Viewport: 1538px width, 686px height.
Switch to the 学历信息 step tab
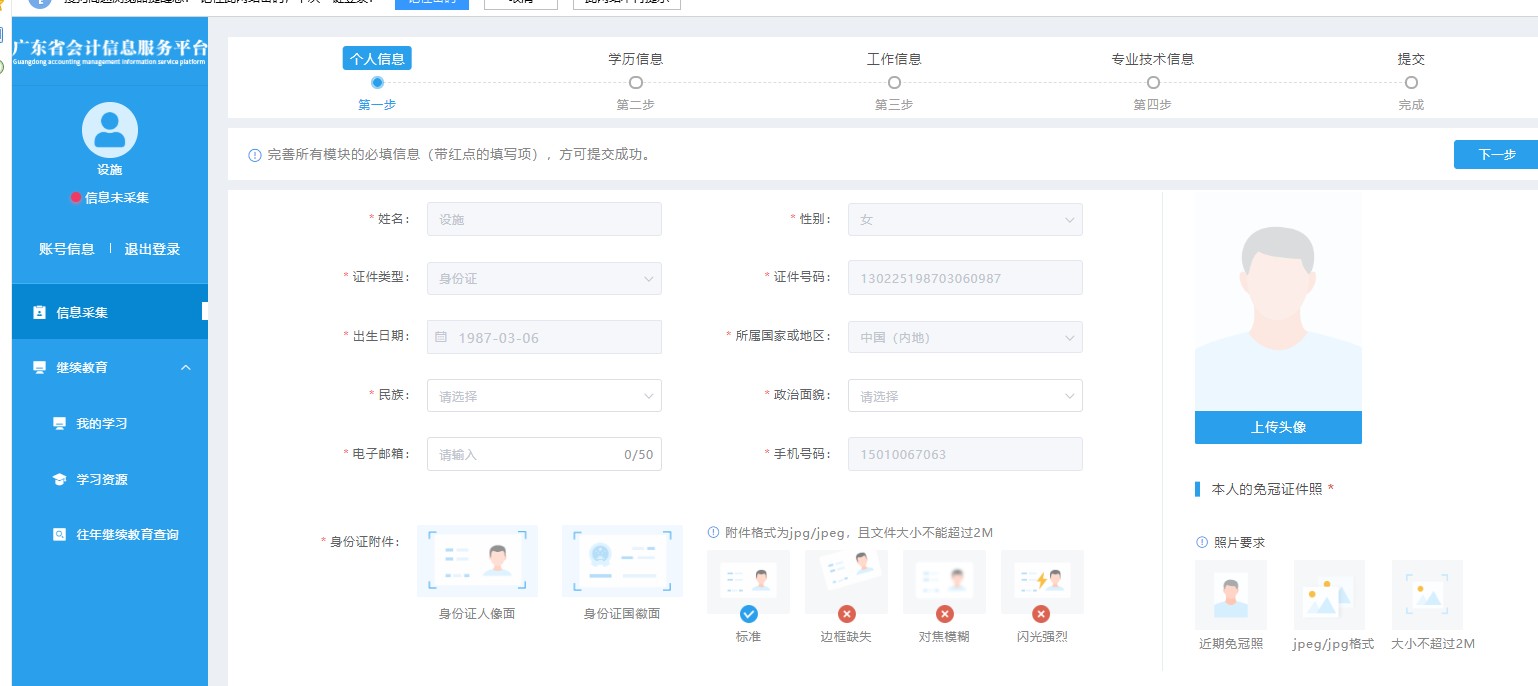pyautogui.click(x=635, y=59)
